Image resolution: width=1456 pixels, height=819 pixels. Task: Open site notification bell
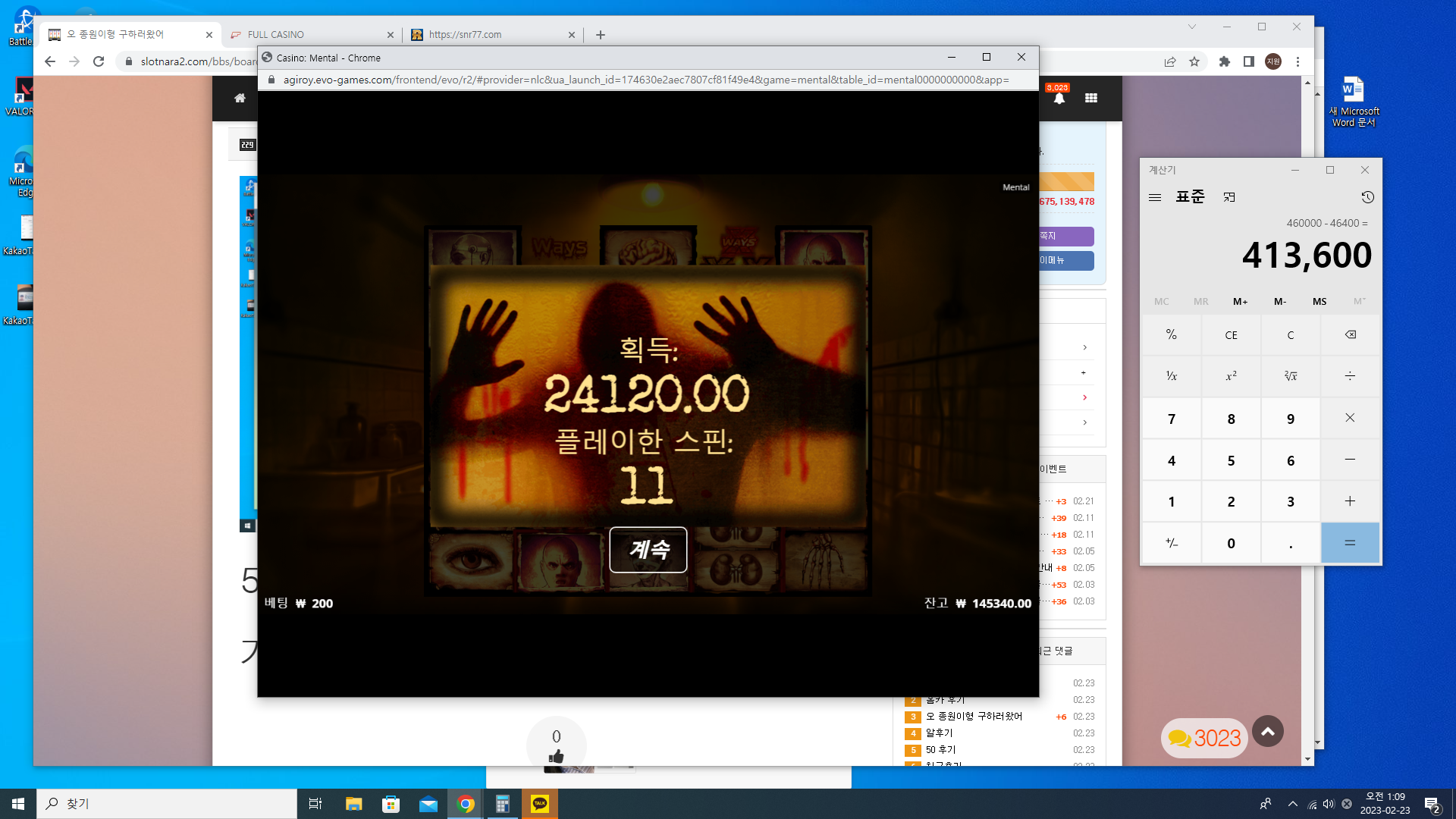(1059, 98)
